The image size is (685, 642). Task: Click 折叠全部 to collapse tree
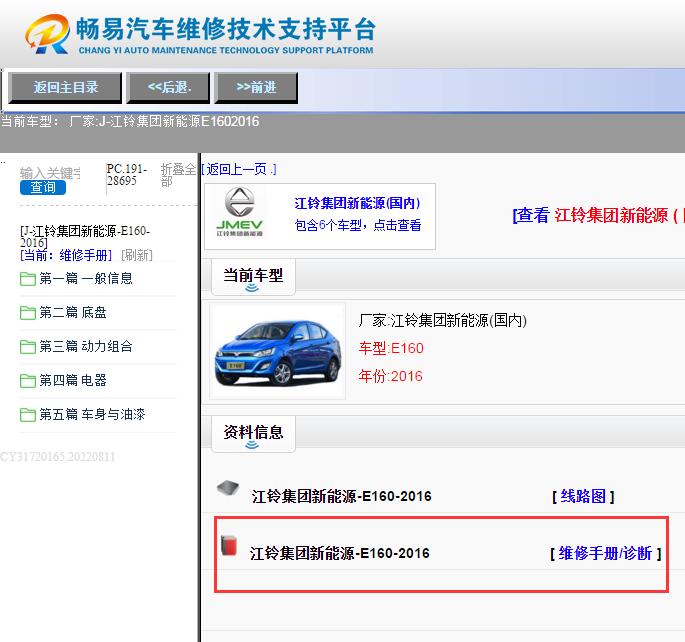[x=178, y=175]
